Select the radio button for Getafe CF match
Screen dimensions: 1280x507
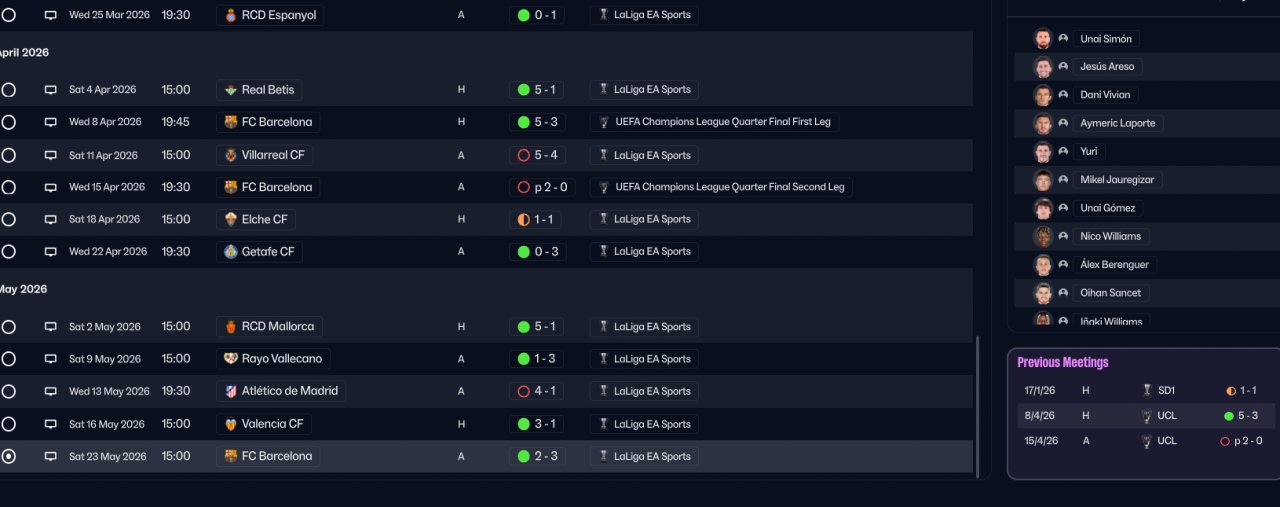[9, 252]
